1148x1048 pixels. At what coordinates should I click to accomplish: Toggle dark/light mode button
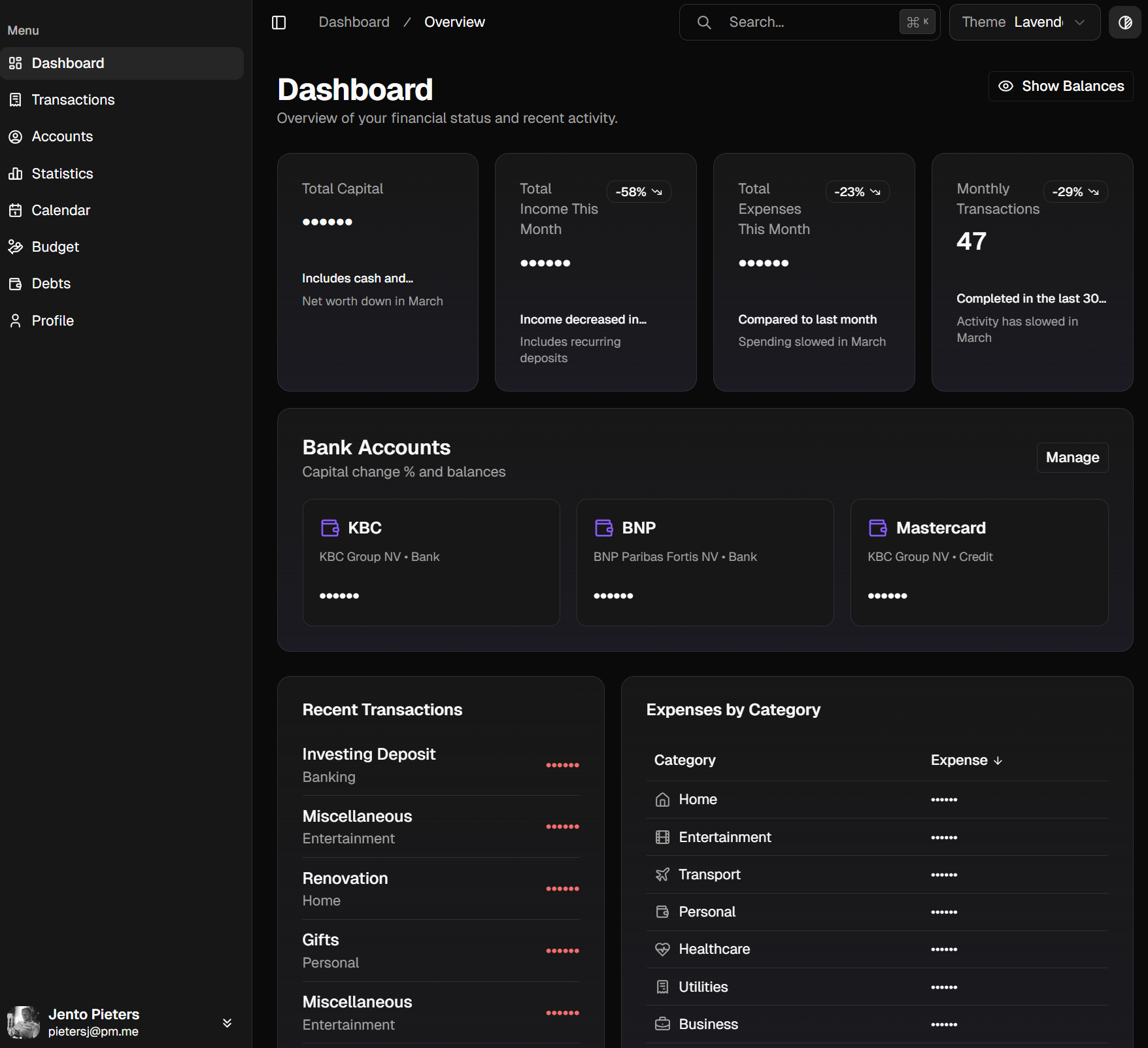click(1124, 22)
